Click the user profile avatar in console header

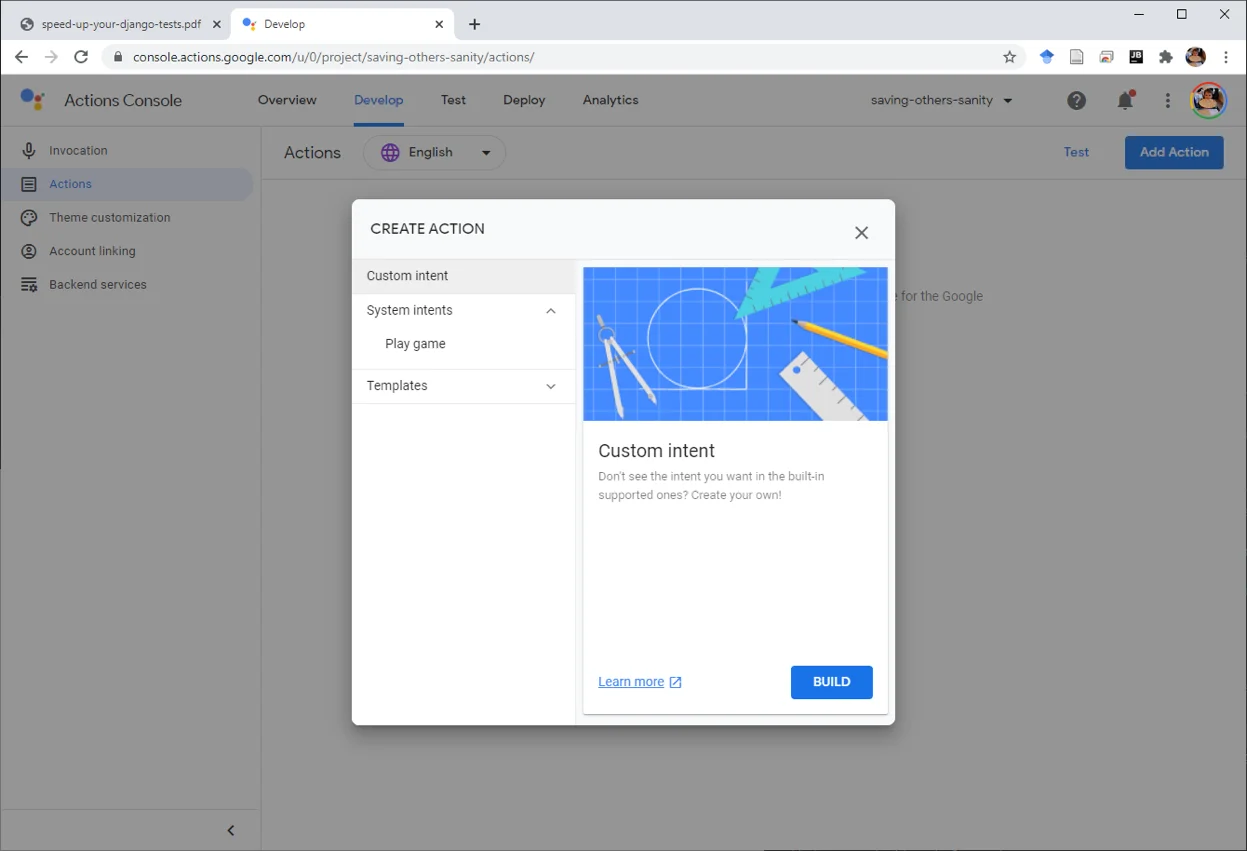1208,100
